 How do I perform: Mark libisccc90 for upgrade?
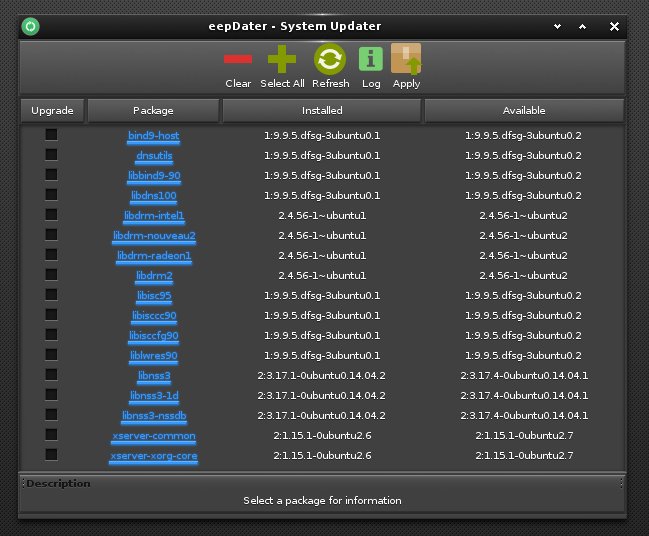51,315
